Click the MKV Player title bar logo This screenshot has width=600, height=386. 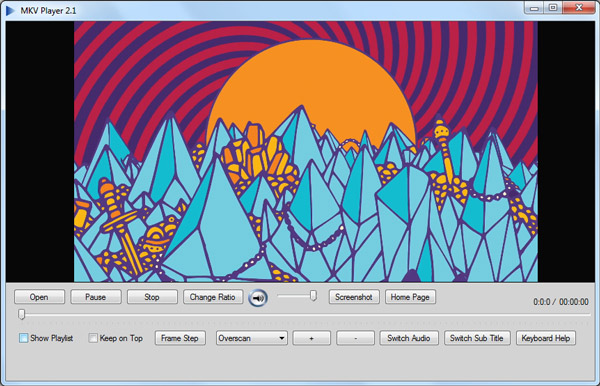point(10,10)
